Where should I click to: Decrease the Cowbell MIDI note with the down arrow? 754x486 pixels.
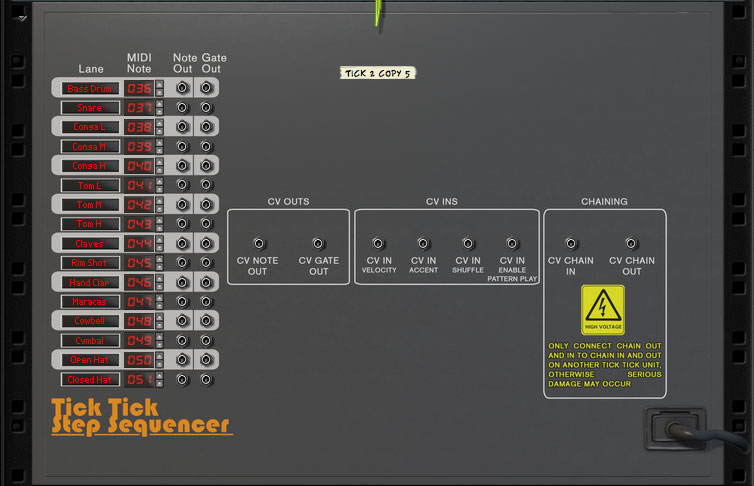pos(159,326)
